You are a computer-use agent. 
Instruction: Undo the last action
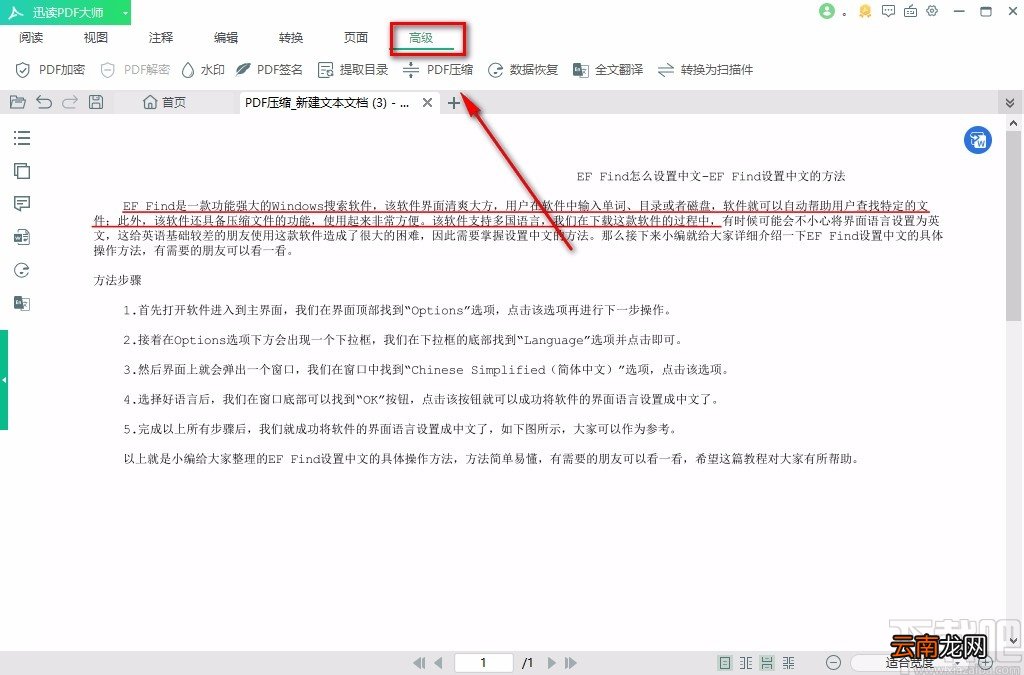[44, 102]
